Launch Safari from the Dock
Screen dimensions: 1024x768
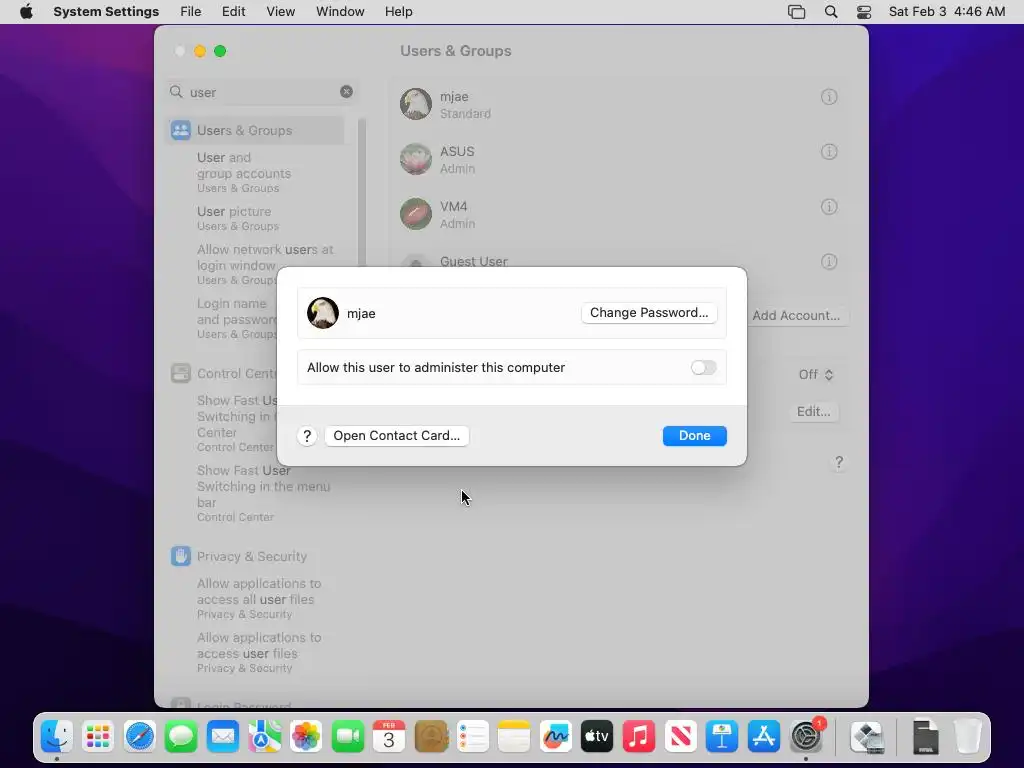coord(140,737)
